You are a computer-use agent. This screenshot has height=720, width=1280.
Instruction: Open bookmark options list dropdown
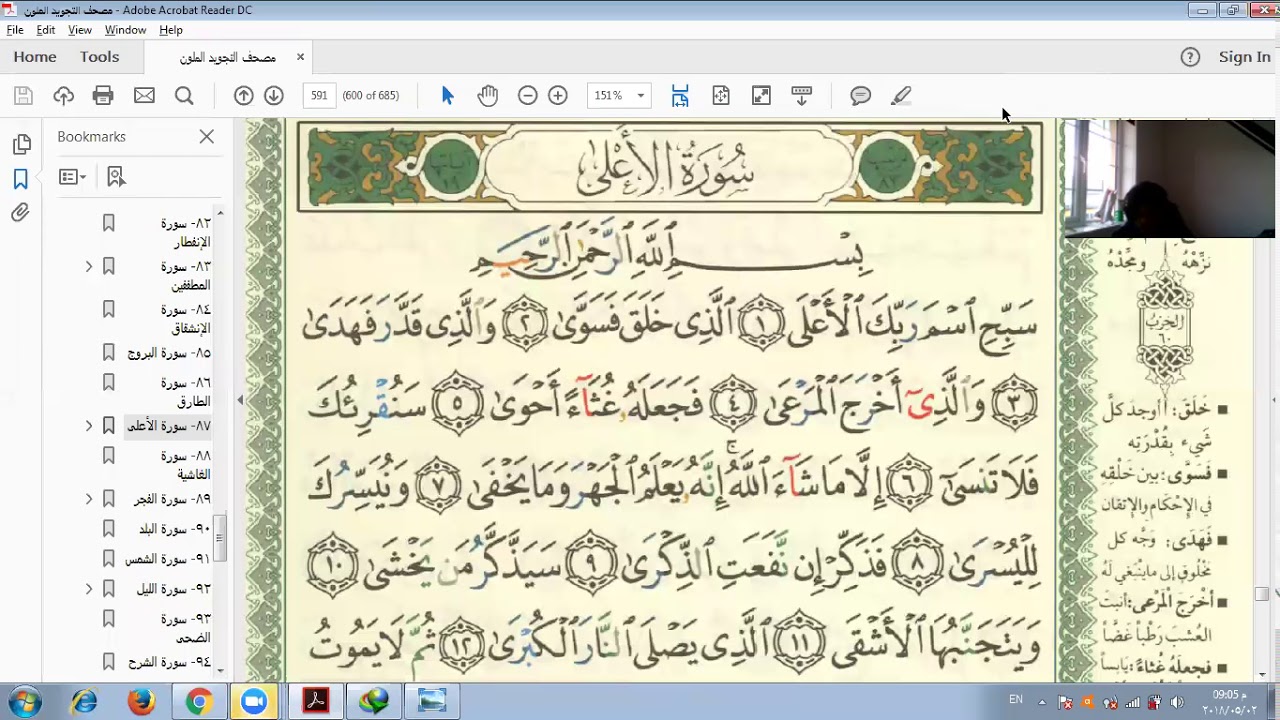pos(72,177)
